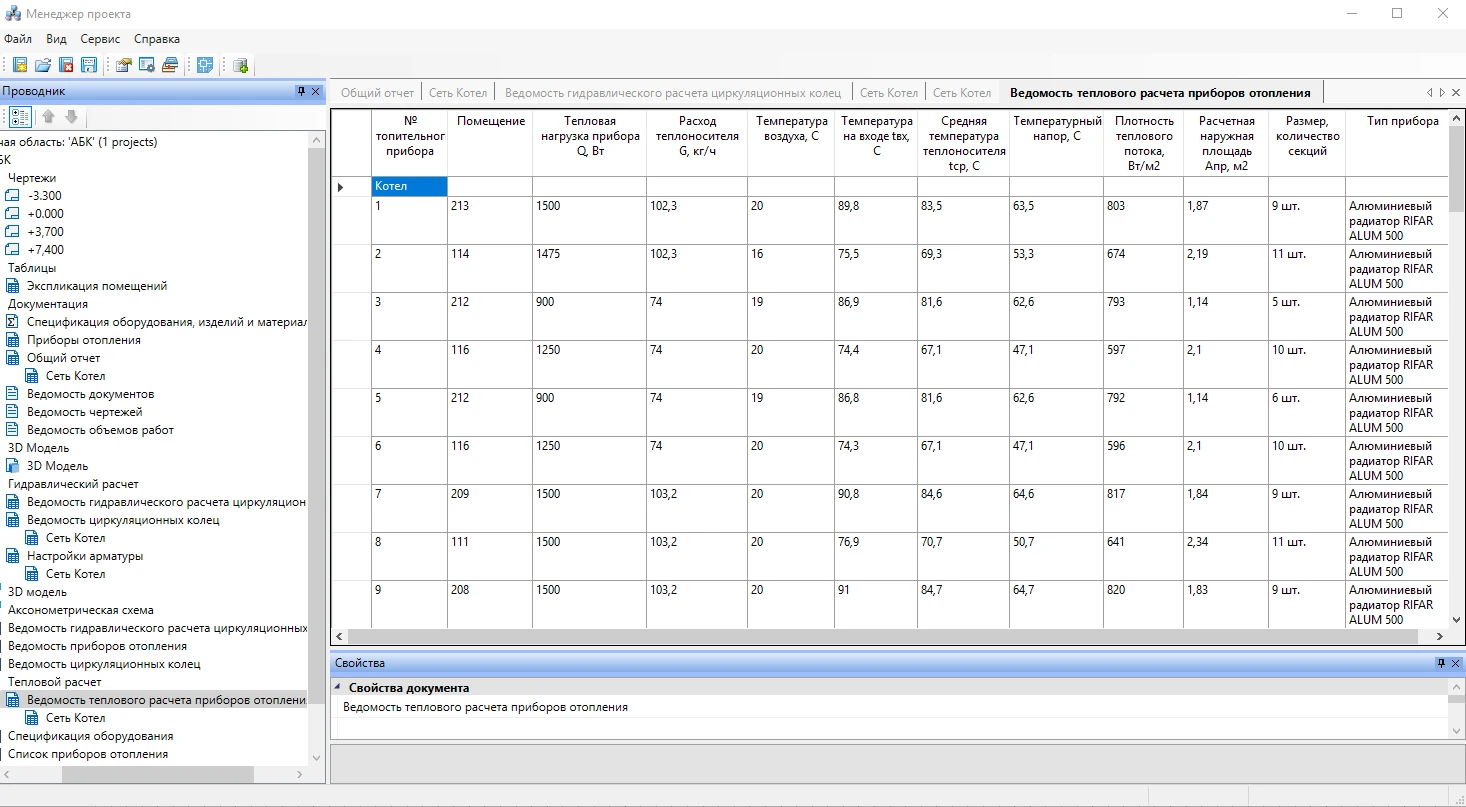
Task: Toggle the pin on the Проводник panel
Action: coord(301,91)
